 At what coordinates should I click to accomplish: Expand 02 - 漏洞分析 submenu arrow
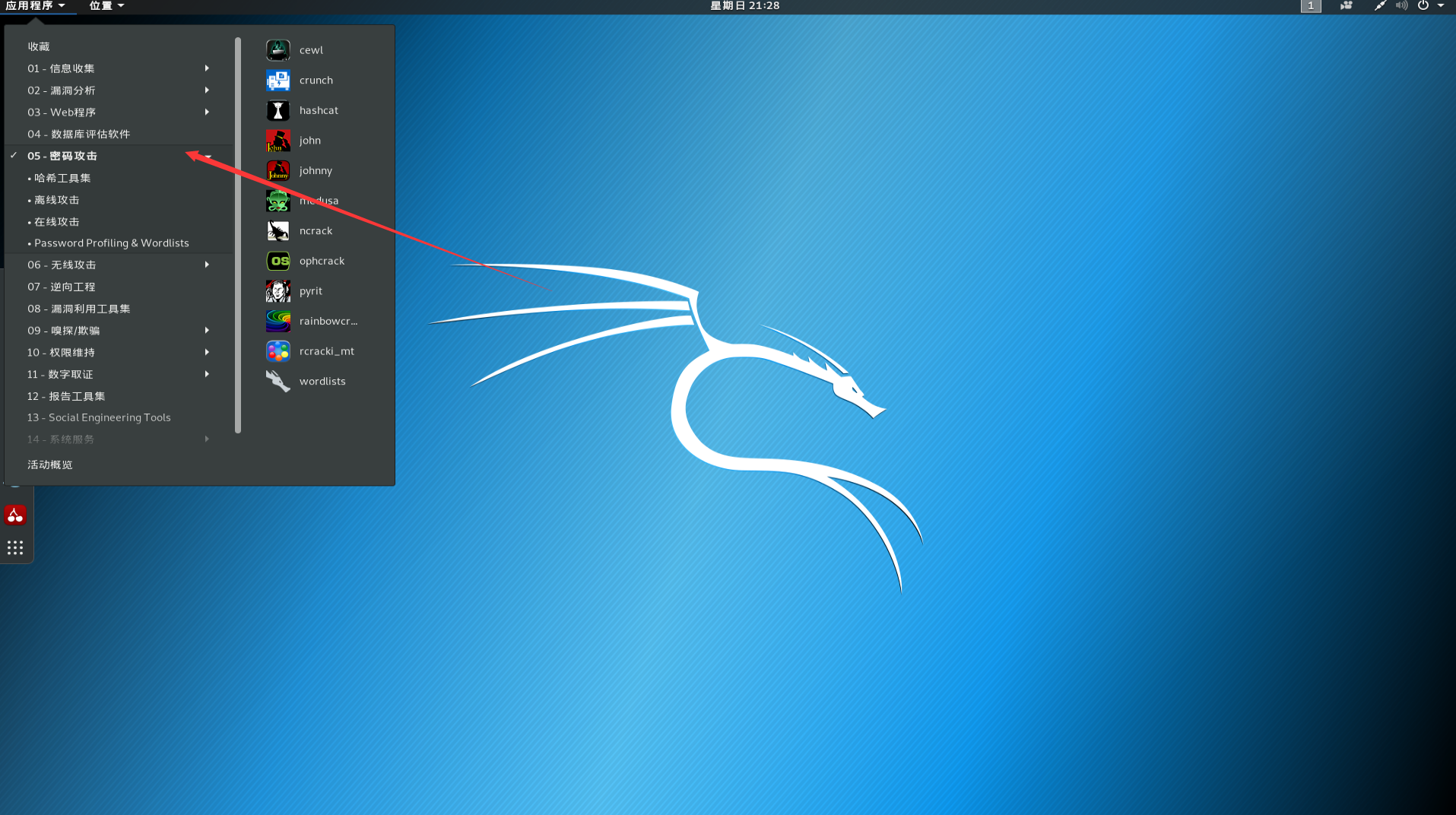point(207,90)
